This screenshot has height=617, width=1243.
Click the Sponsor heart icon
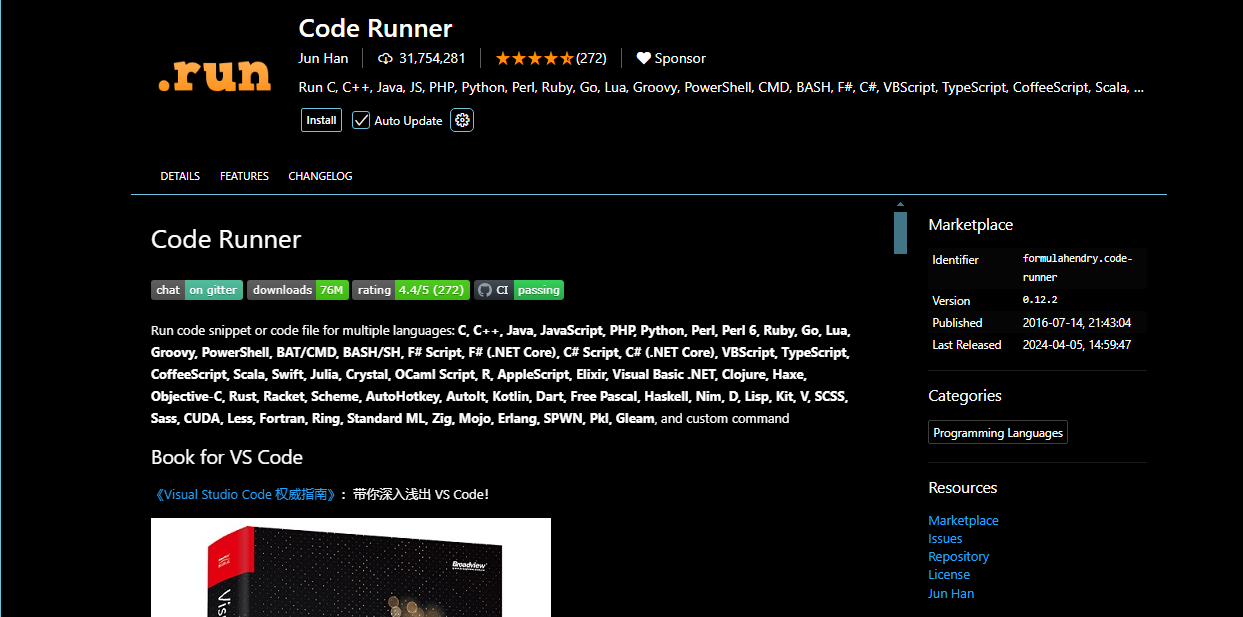(643, 58)
